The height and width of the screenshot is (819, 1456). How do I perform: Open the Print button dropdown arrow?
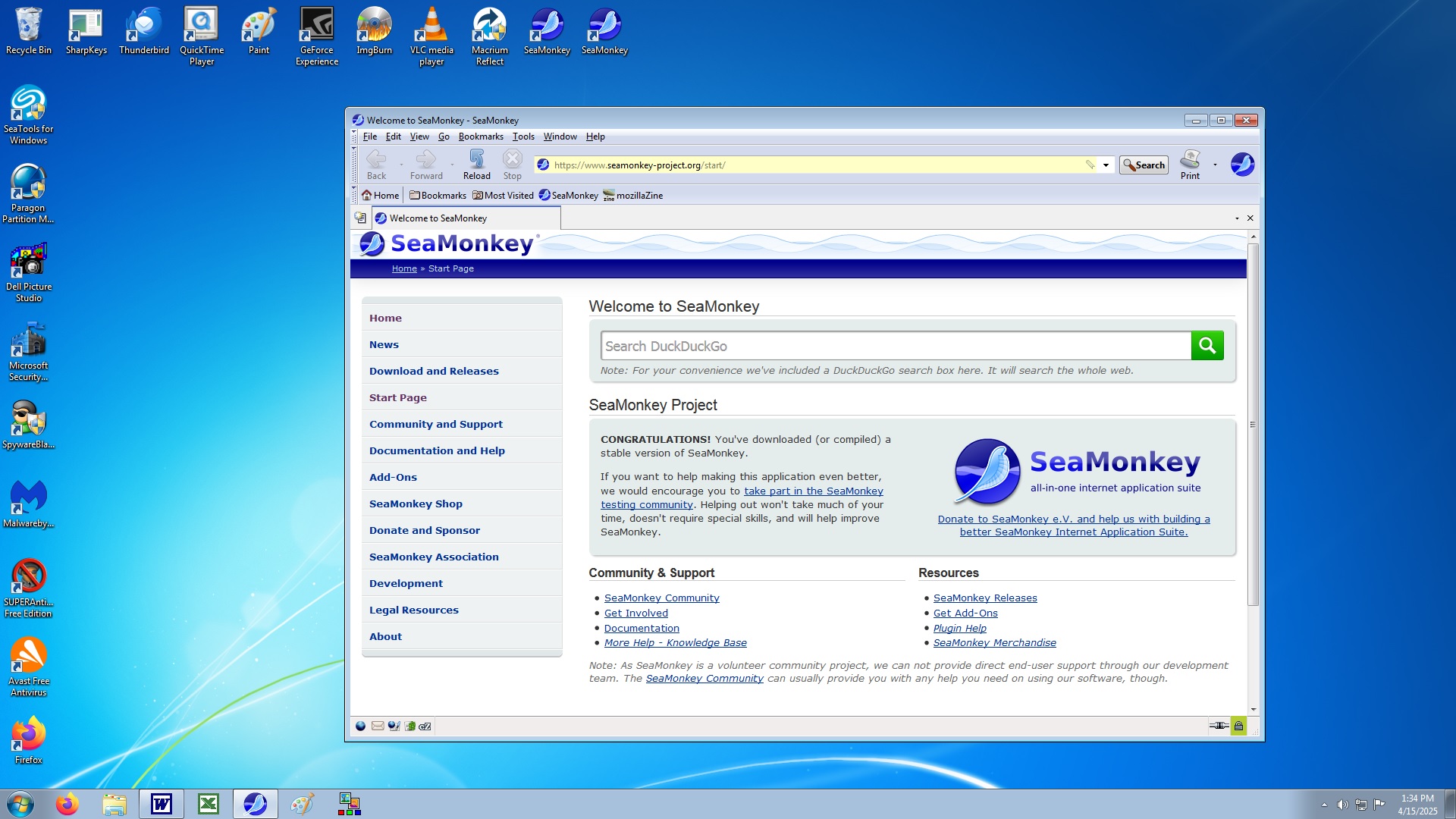click(1215, 165)
